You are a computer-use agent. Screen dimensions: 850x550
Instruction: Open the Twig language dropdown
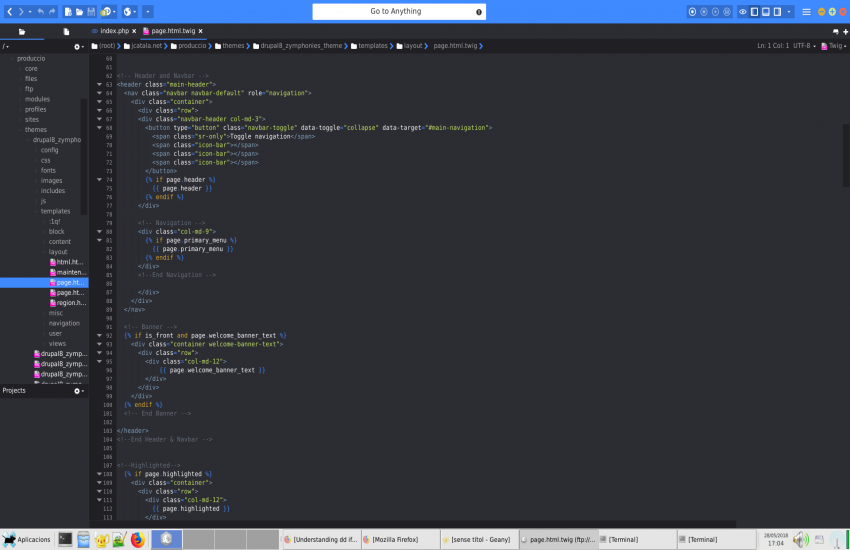(x=834, y=46)
